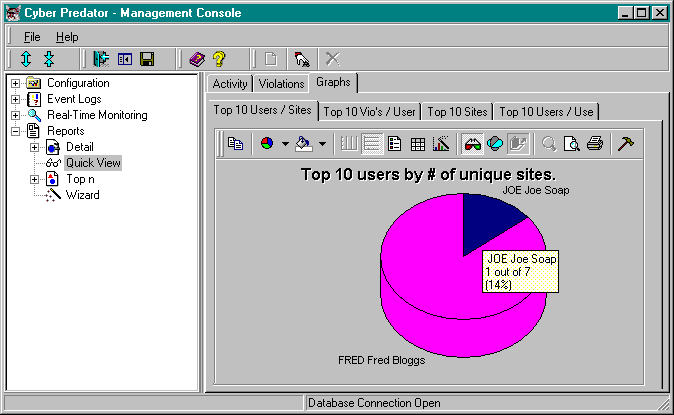Click the yellow question mark help icon
This screenshot has width=674, height=415.
218,60
